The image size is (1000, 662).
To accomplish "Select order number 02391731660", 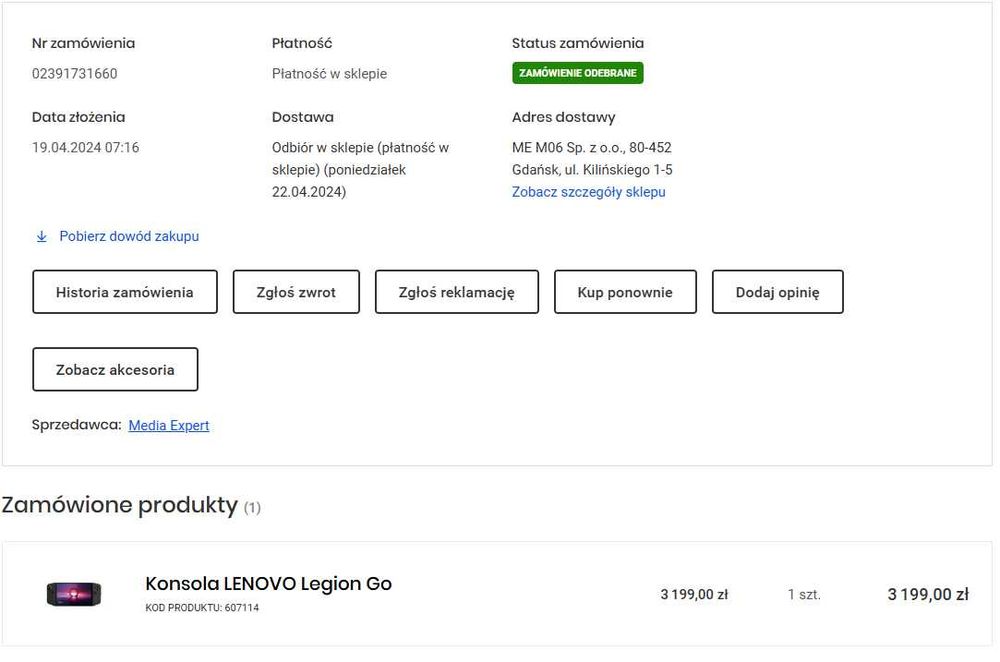I will coord(75,74).
